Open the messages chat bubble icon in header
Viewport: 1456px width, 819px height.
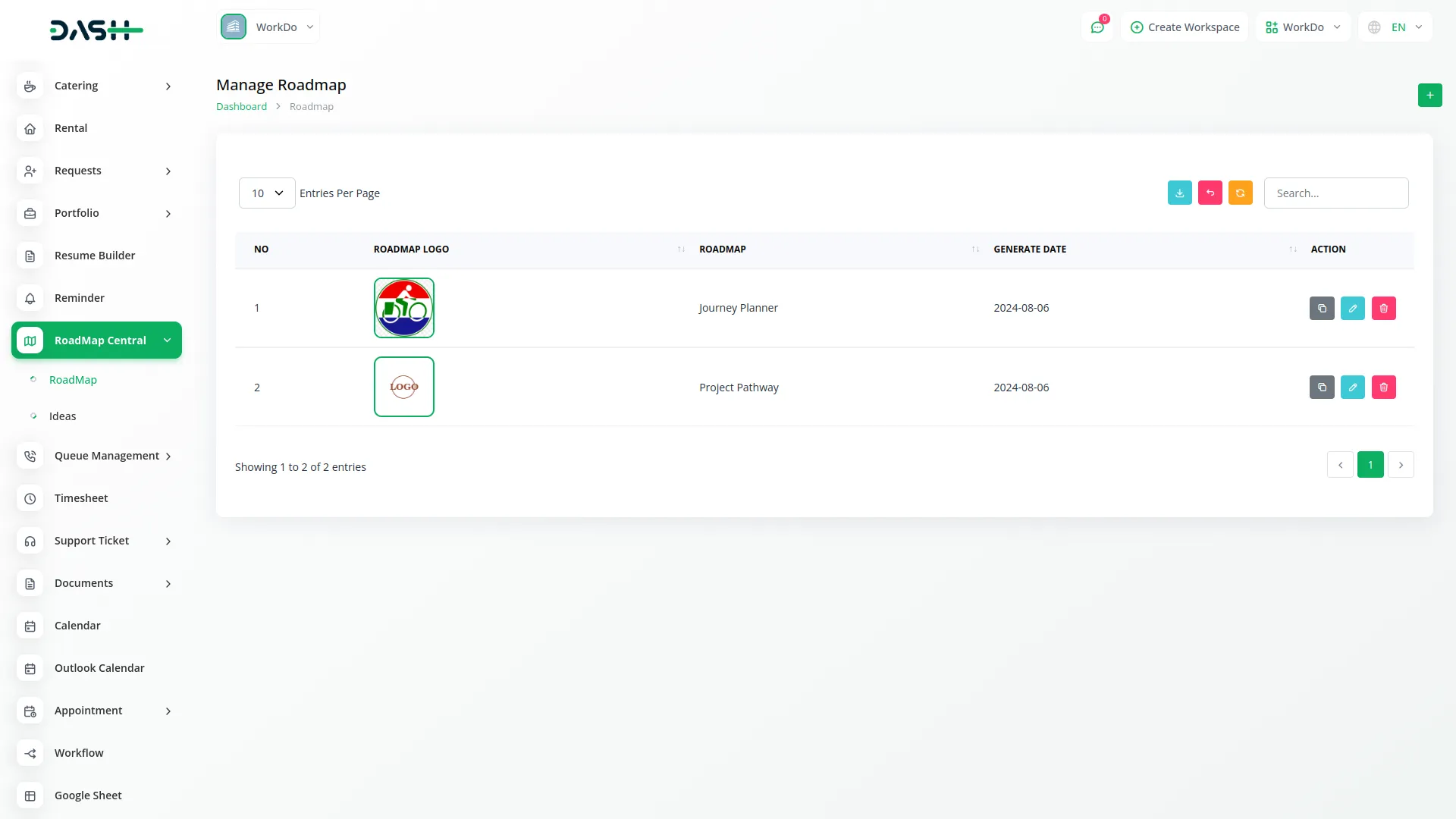click(x=1097, y=27)
